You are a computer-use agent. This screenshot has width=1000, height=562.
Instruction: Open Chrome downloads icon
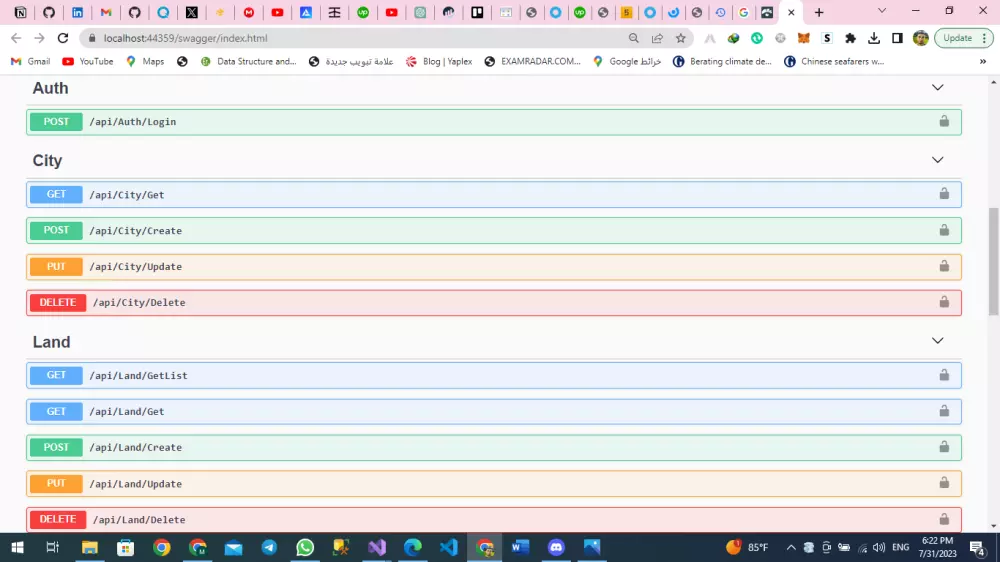(x=874, y=38)
